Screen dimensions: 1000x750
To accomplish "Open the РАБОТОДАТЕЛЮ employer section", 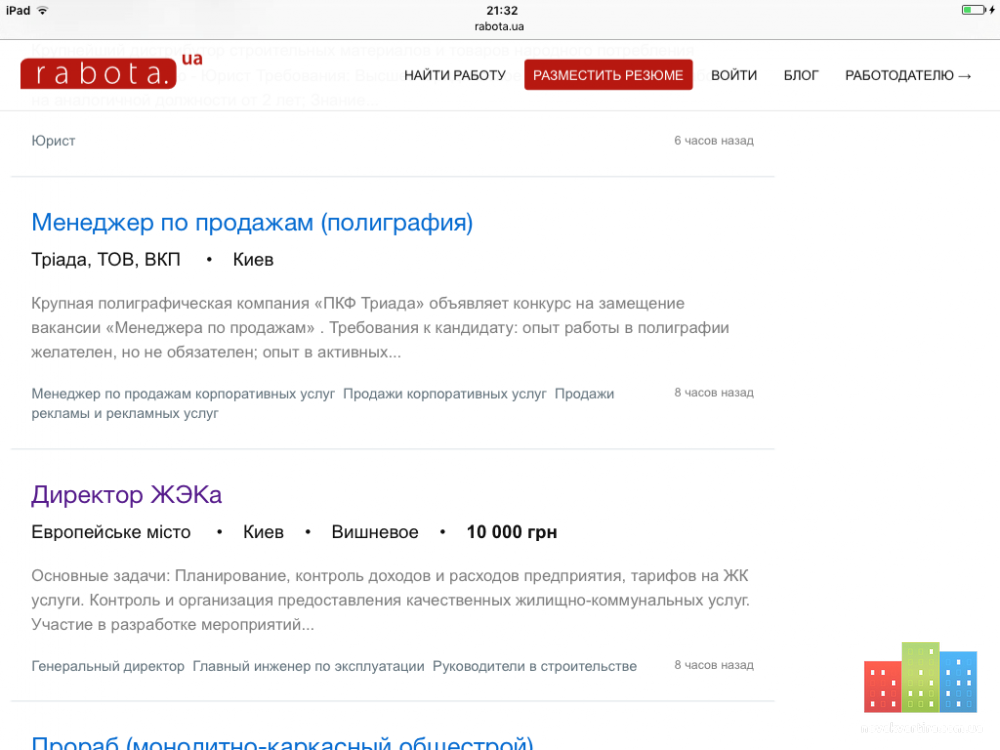I will 908,75.
